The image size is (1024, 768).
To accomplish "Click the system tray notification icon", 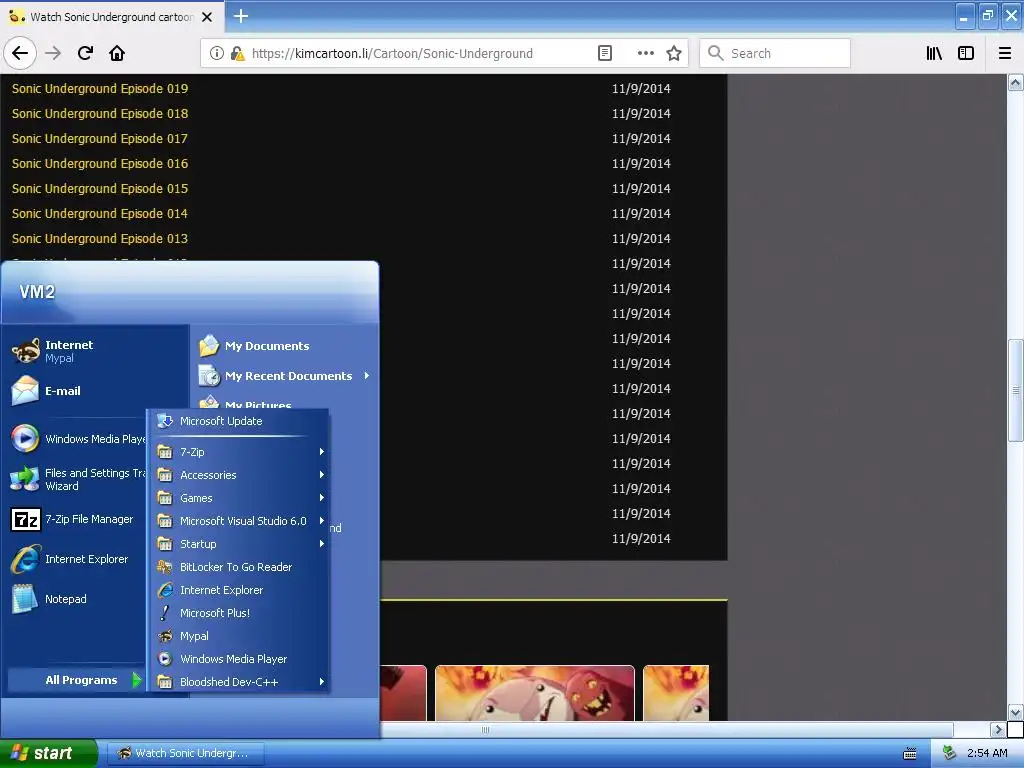I will point(949,753).
